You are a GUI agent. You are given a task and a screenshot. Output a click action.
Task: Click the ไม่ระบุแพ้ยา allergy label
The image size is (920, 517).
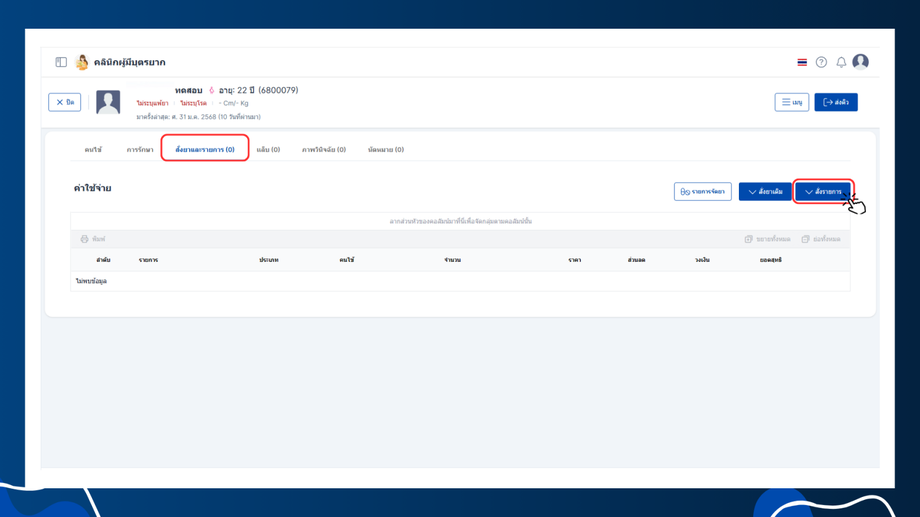(153, 103)
